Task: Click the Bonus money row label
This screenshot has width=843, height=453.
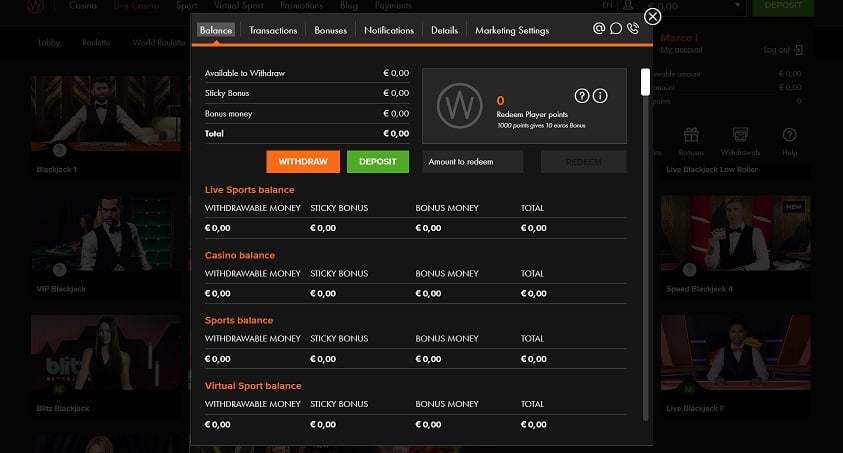Action: 228,113
